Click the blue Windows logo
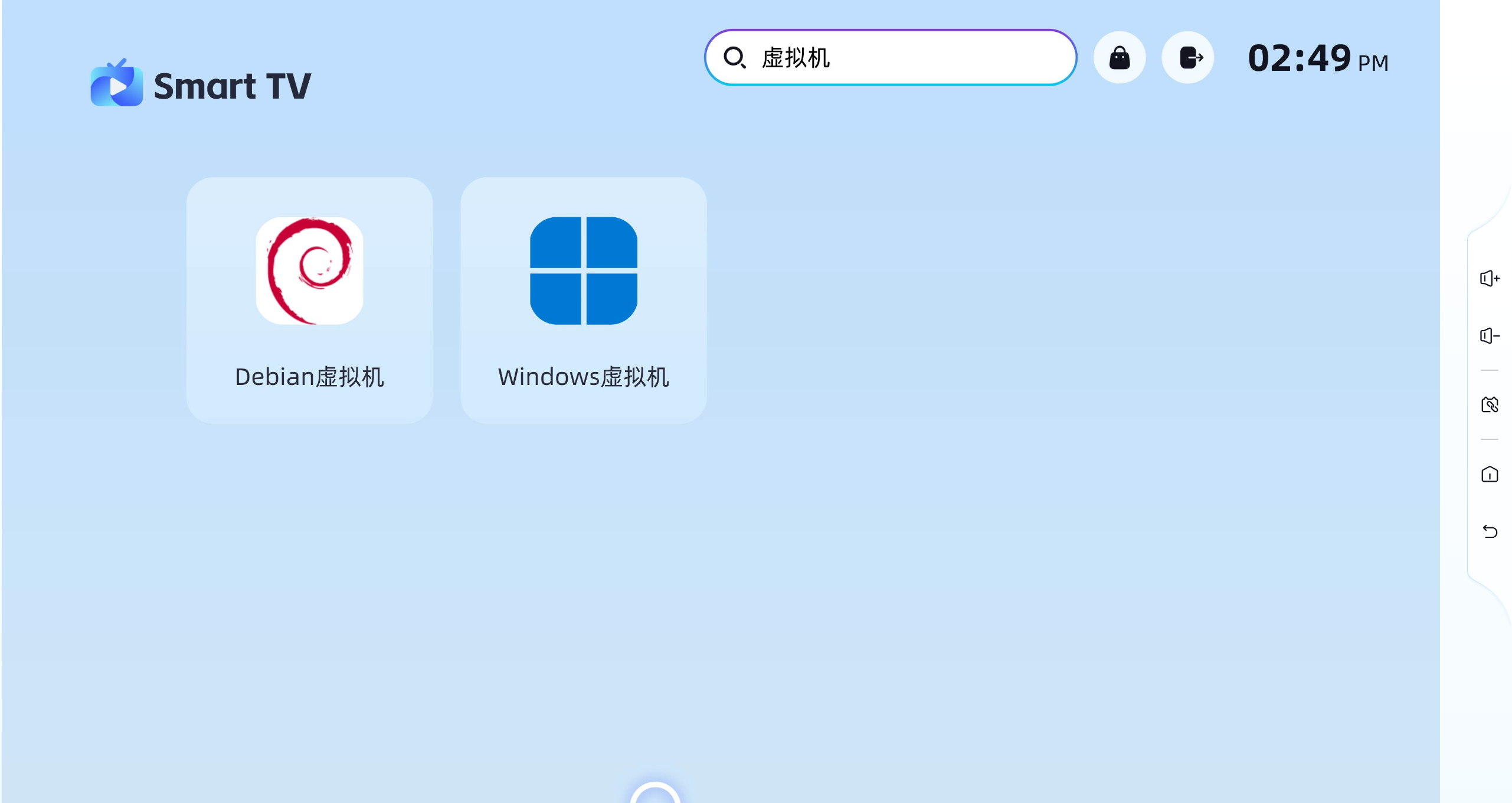The width and height of the screenshot is (1512, 803). tap(584, 270)
